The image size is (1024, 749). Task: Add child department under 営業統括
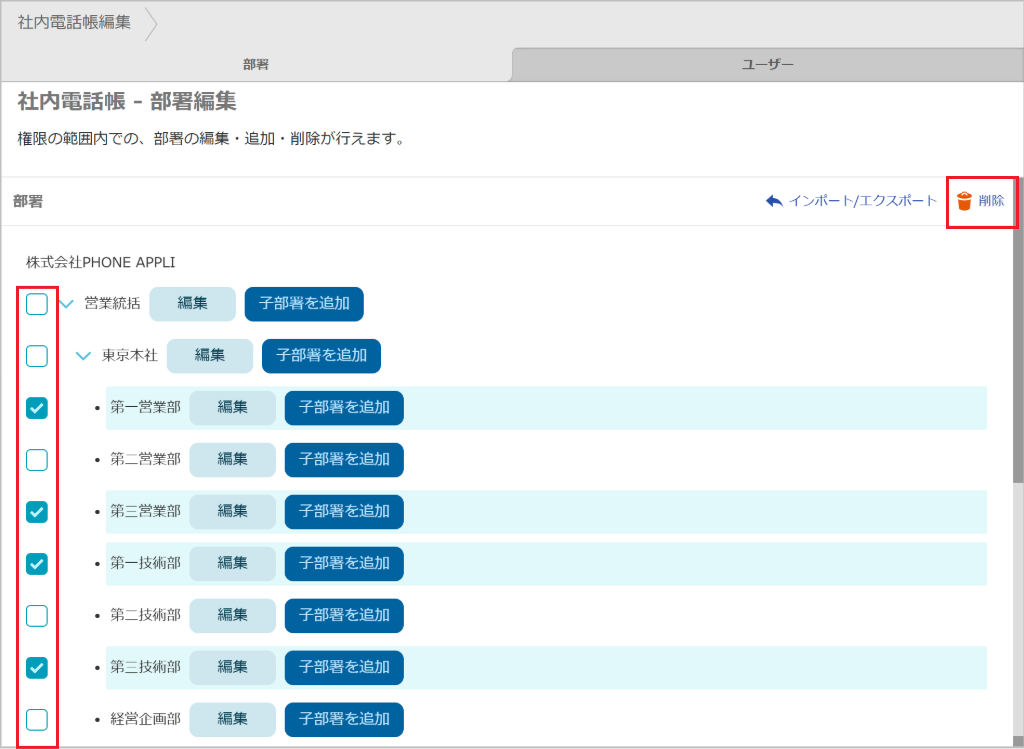pos(304,304)
